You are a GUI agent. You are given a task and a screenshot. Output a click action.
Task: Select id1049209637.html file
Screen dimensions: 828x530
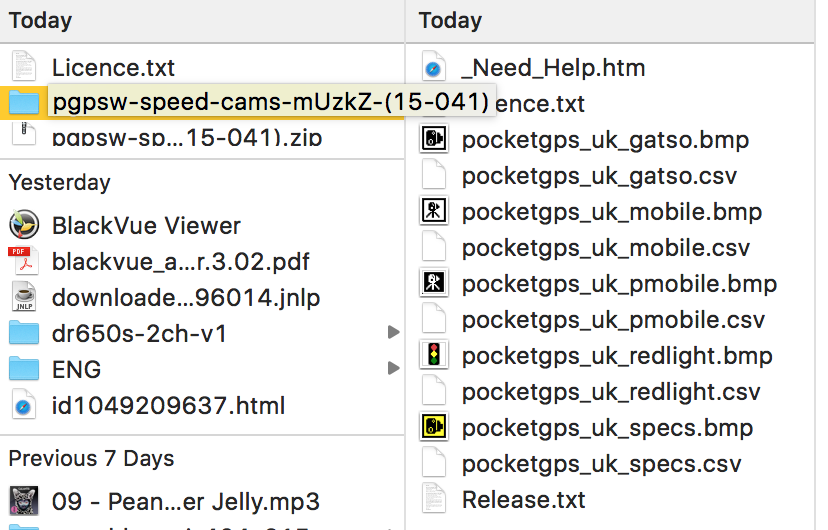pos(168,406)
